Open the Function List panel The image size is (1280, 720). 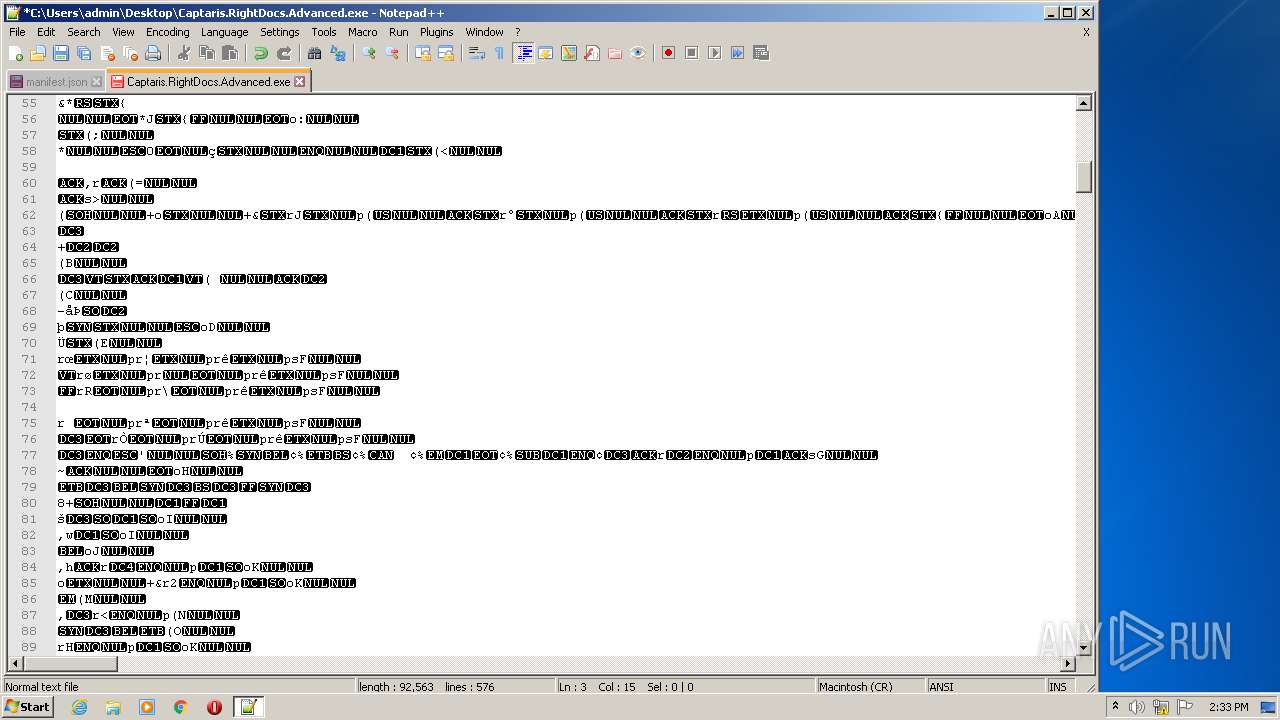coord(592,53)
